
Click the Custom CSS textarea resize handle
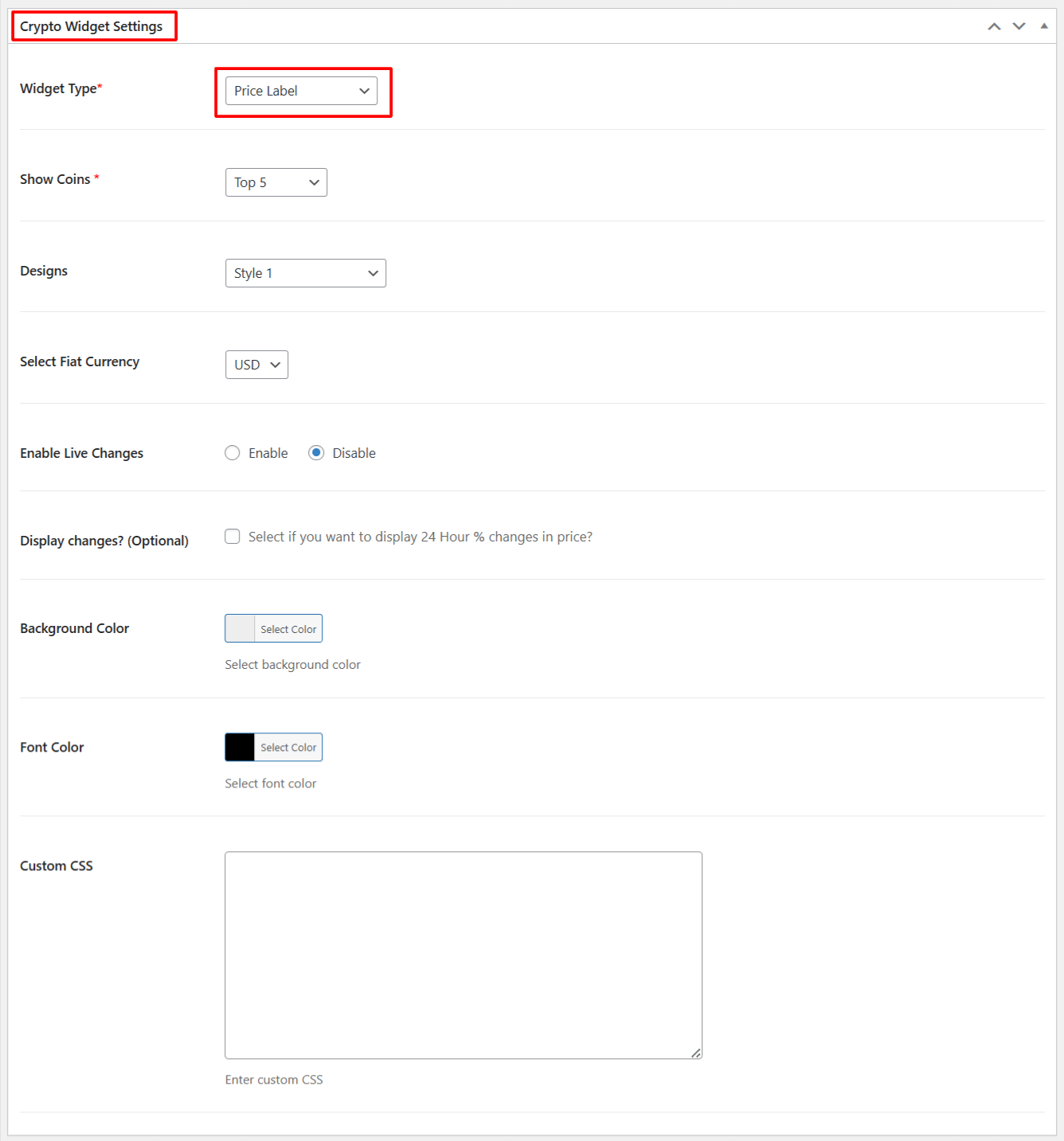click(x=696, y=1053)
